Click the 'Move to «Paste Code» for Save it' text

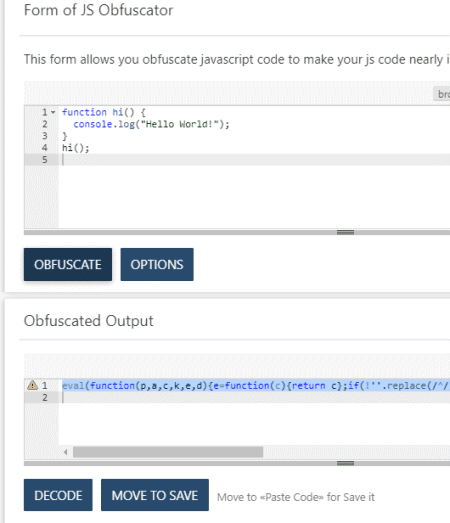296,497
